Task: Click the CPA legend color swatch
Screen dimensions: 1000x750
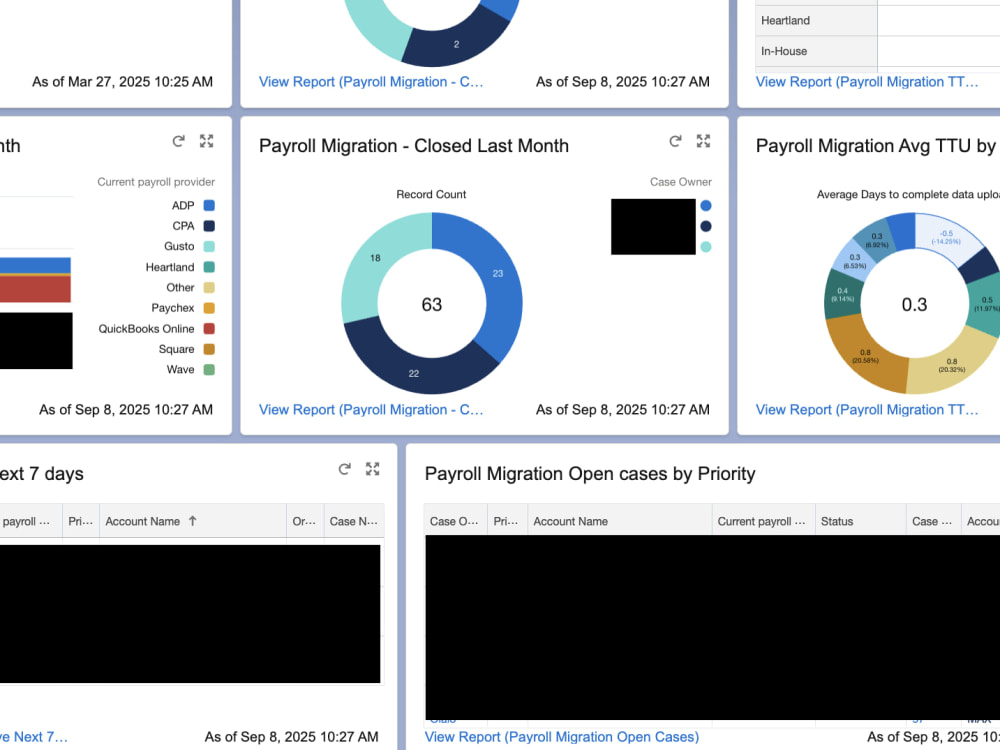Action: pos(209,226)
